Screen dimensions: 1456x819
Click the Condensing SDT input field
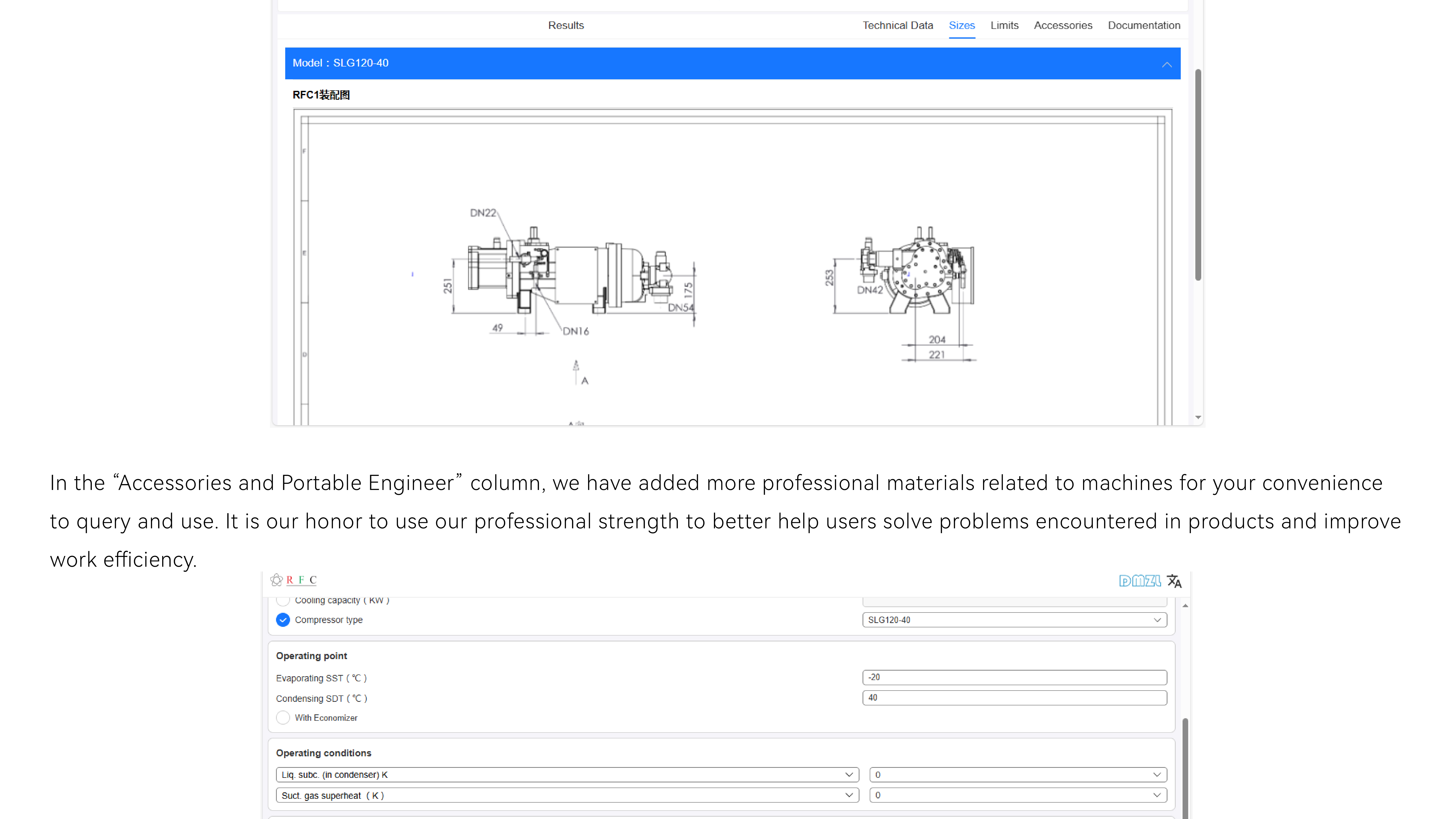(1014, 697)
